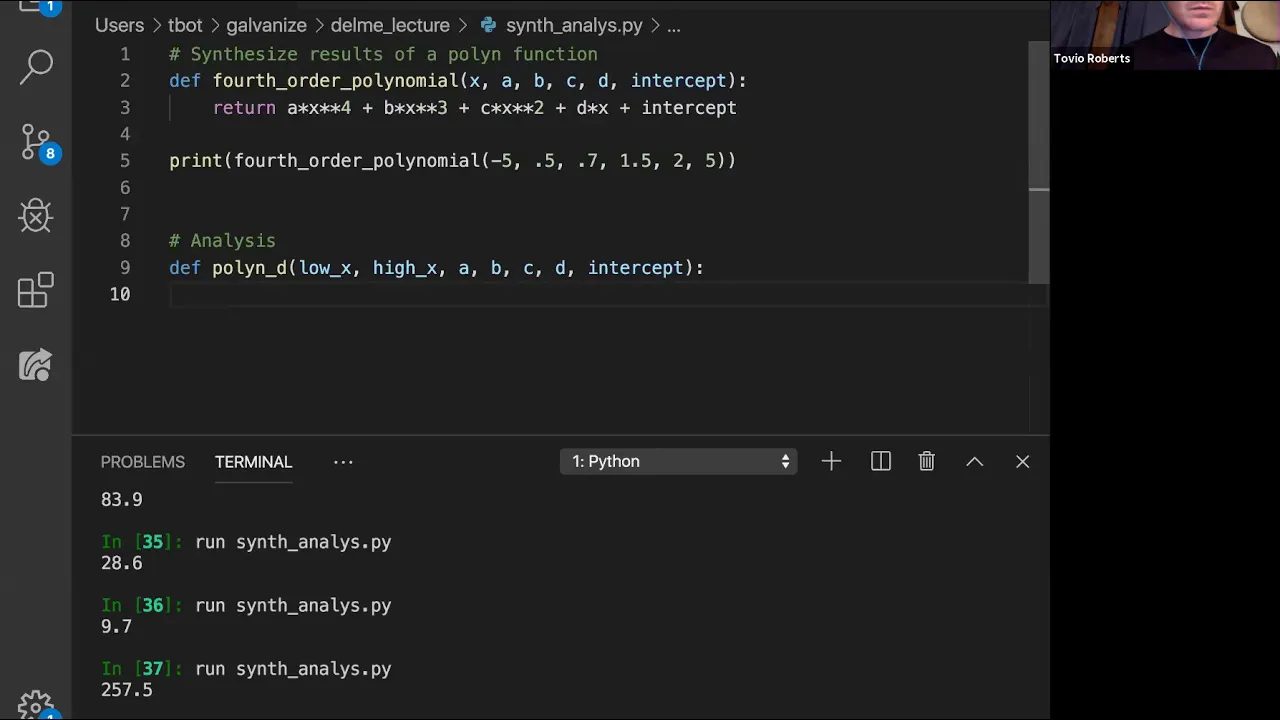Open Source Control view with 8 badge
The height and width of the screenshot is (720, 1280).
point(36,143)
